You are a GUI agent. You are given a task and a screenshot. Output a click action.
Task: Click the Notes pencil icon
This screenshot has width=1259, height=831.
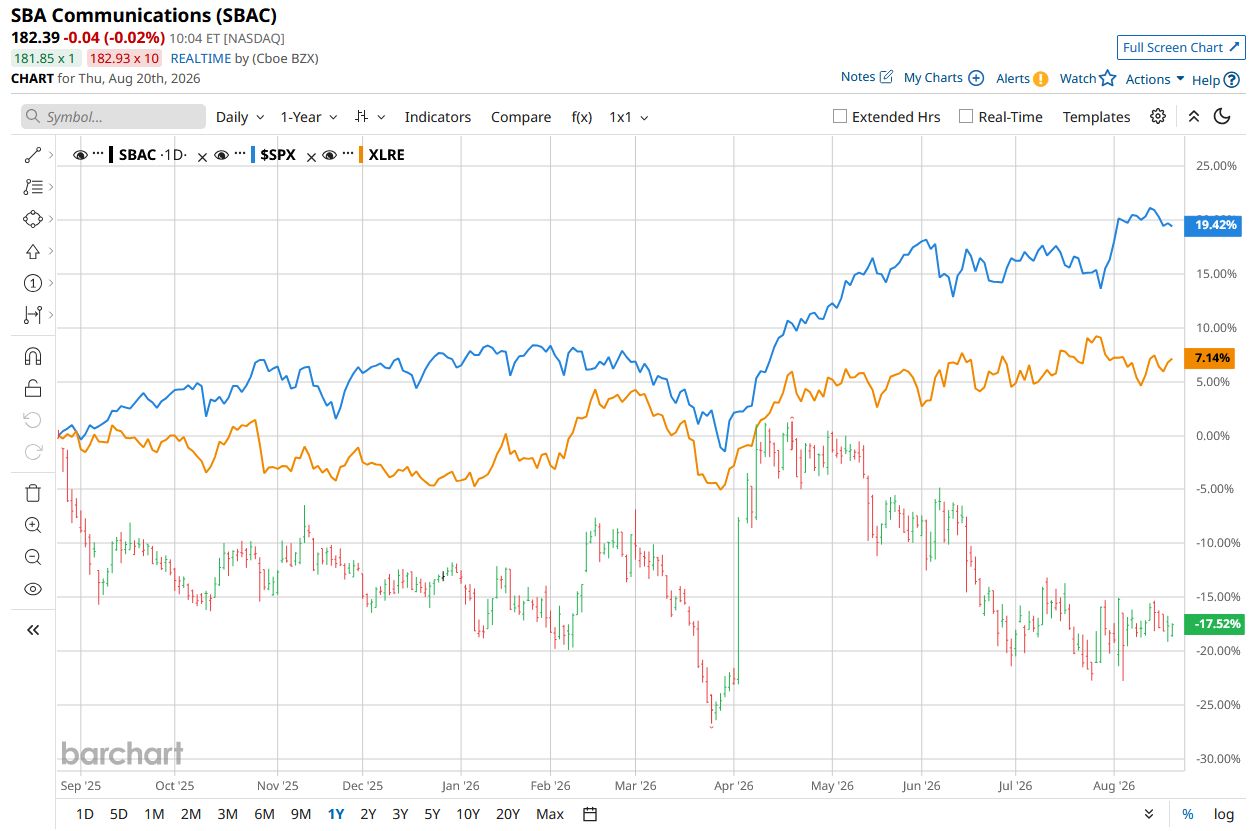click(x=886, y=77)
